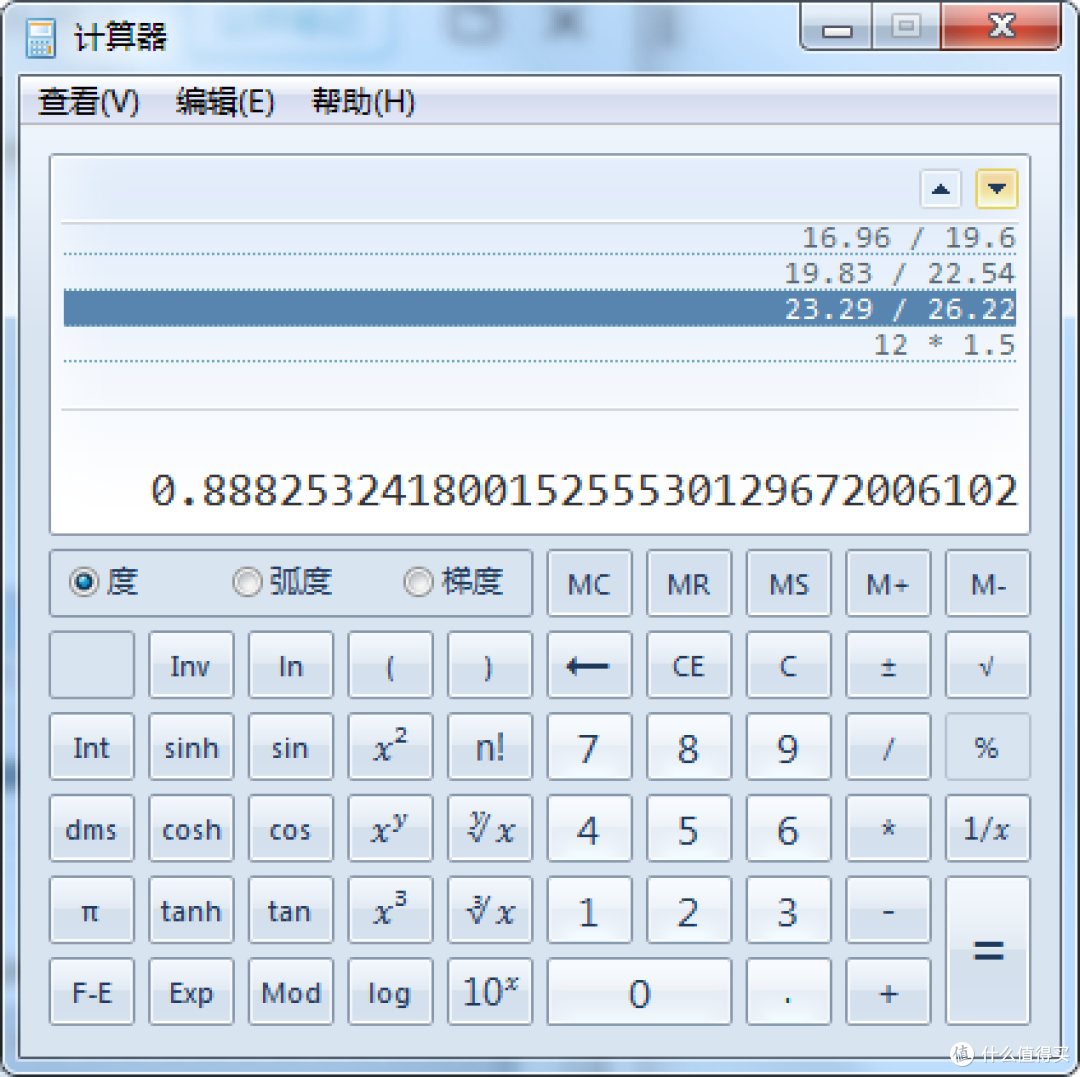1080x1077 pixels.
Task: Click the log button
Action: pyautogui.click(x=390, y=992)
